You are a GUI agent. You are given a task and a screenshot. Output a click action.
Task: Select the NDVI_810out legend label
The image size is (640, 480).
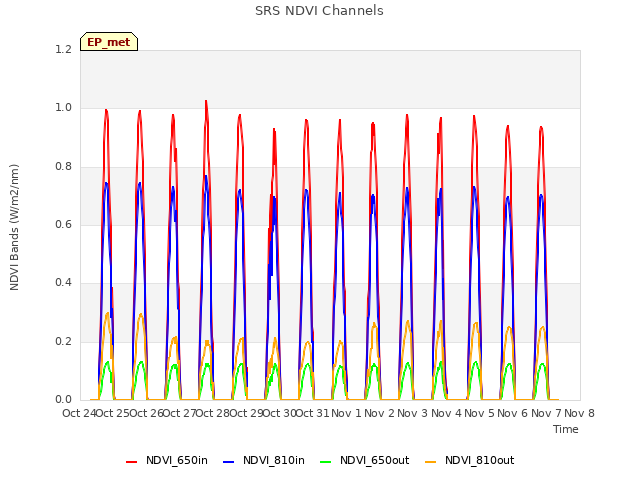(x=480, y=460)
